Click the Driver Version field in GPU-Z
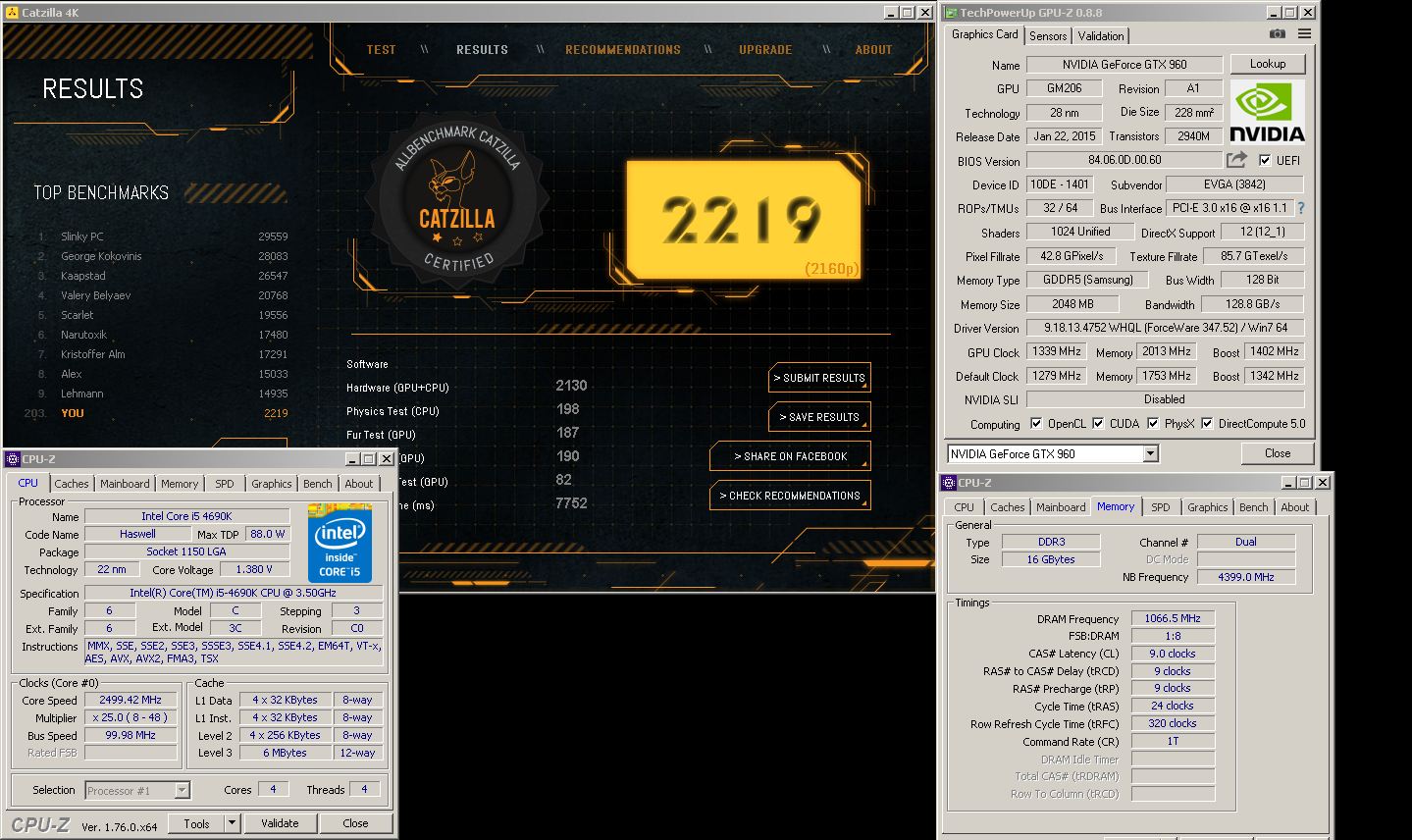 pyautogui.click(x=1165, y=328)
